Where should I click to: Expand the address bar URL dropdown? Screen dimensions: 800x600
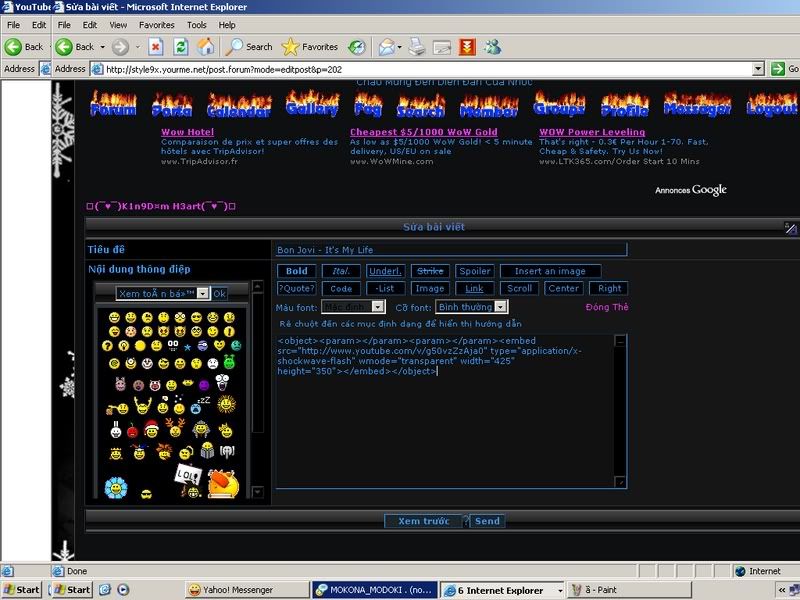tap(758, 68)
